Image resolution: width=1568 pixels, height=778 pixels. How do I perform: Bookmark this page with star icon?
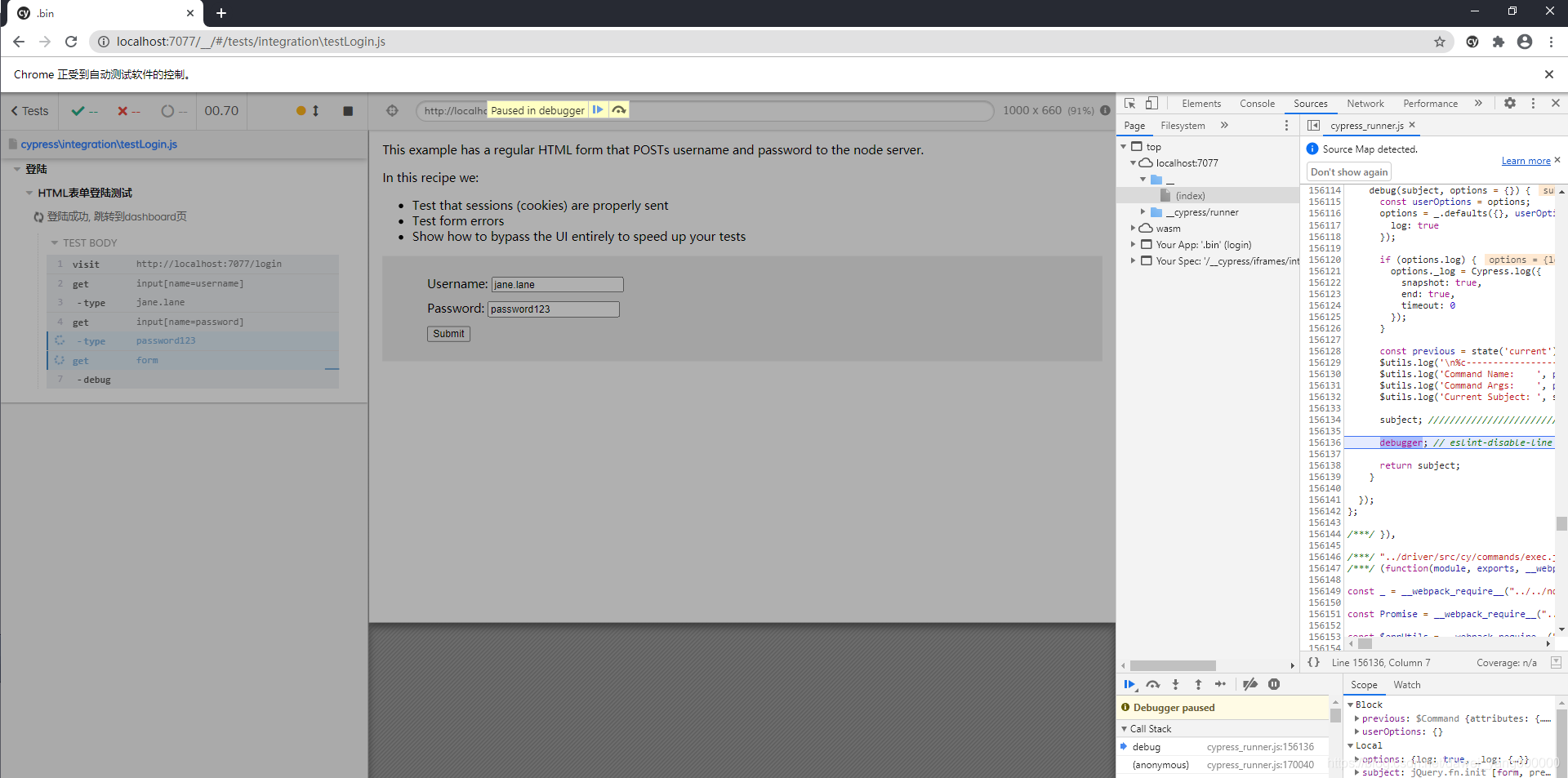[1440, 42]
